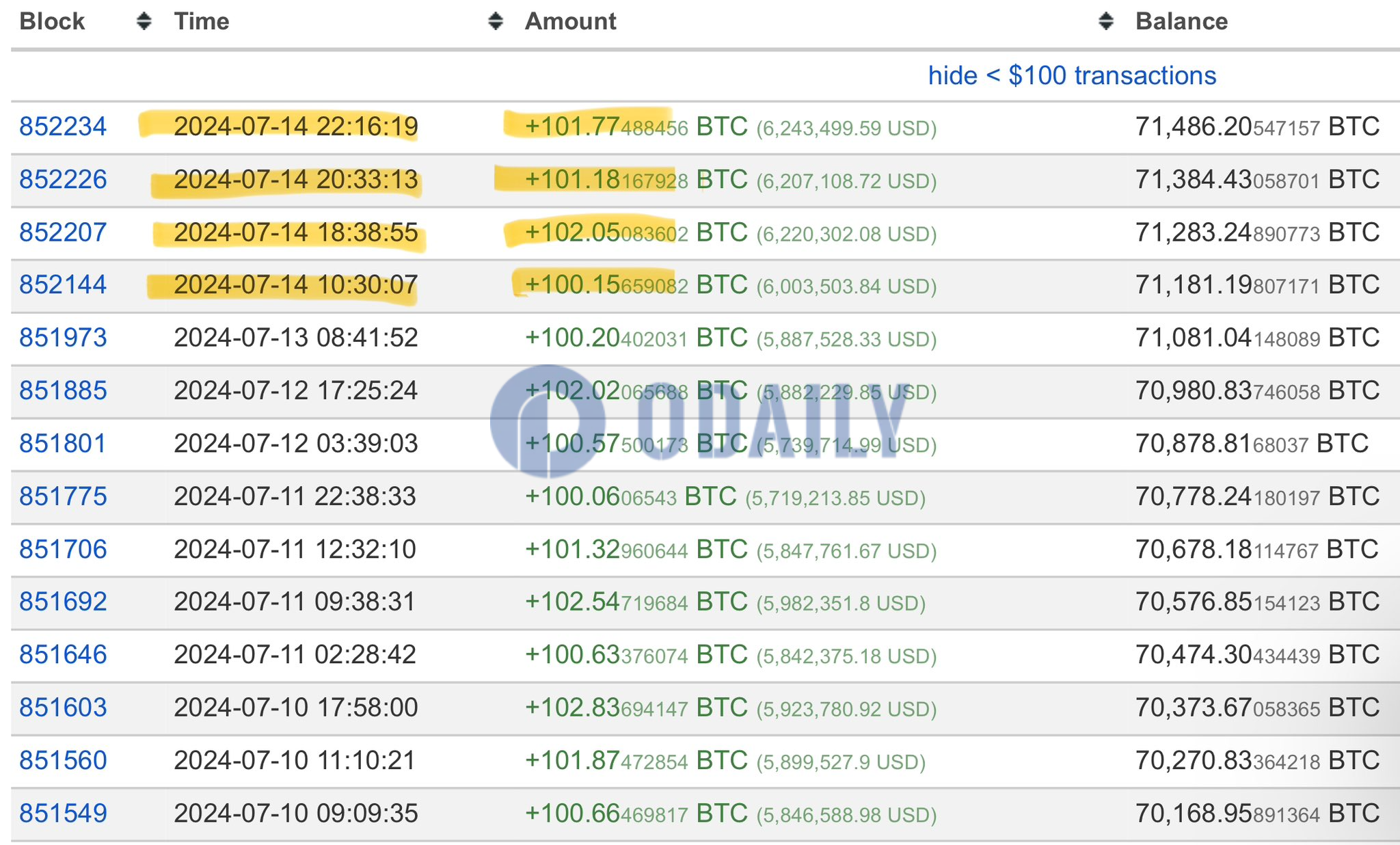
Task: Click amount +100.0606543 BTC
Action: tap(631, 496)
